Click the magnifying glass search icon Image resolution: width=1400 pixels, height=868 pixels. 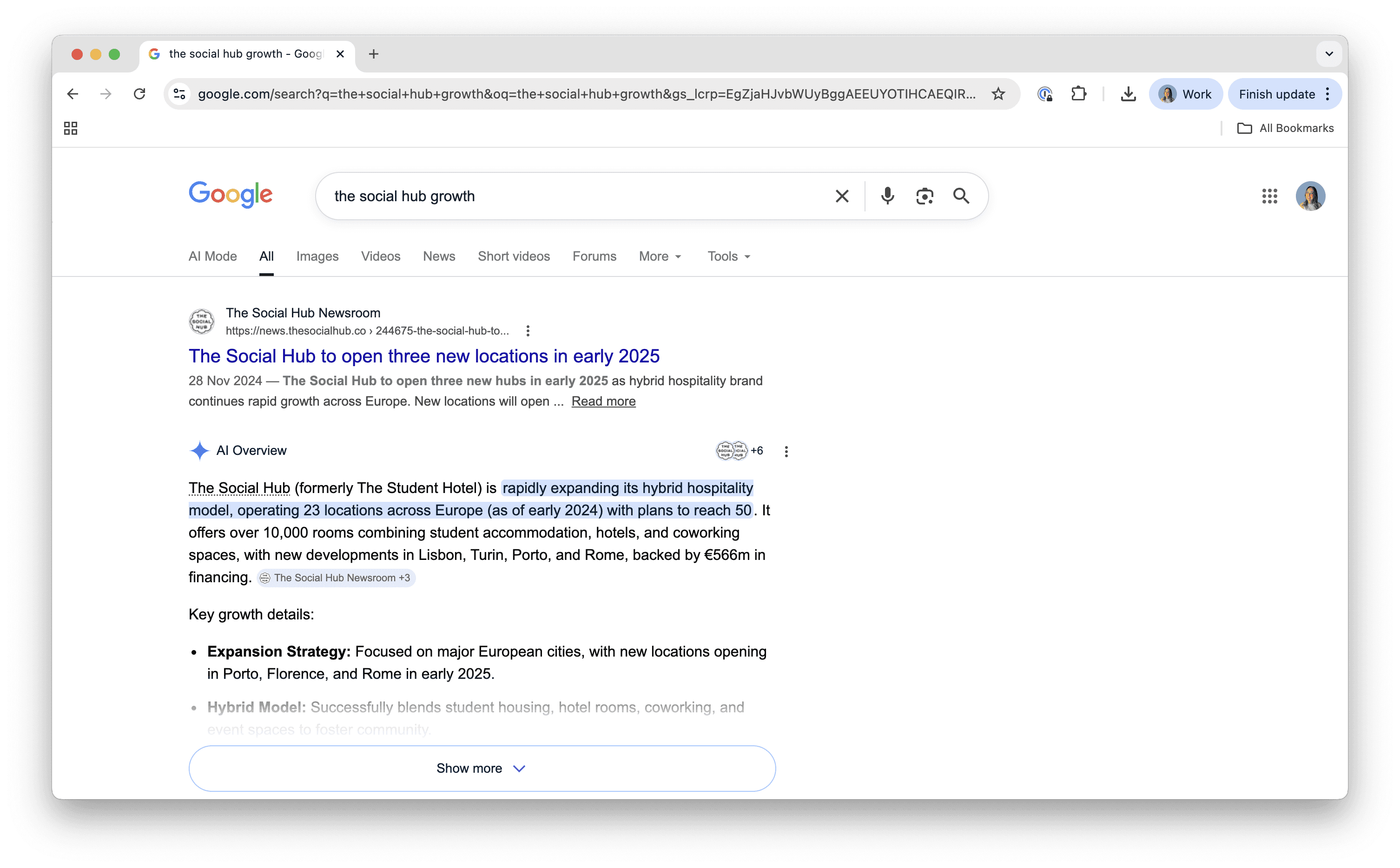[x=961, y=197]
